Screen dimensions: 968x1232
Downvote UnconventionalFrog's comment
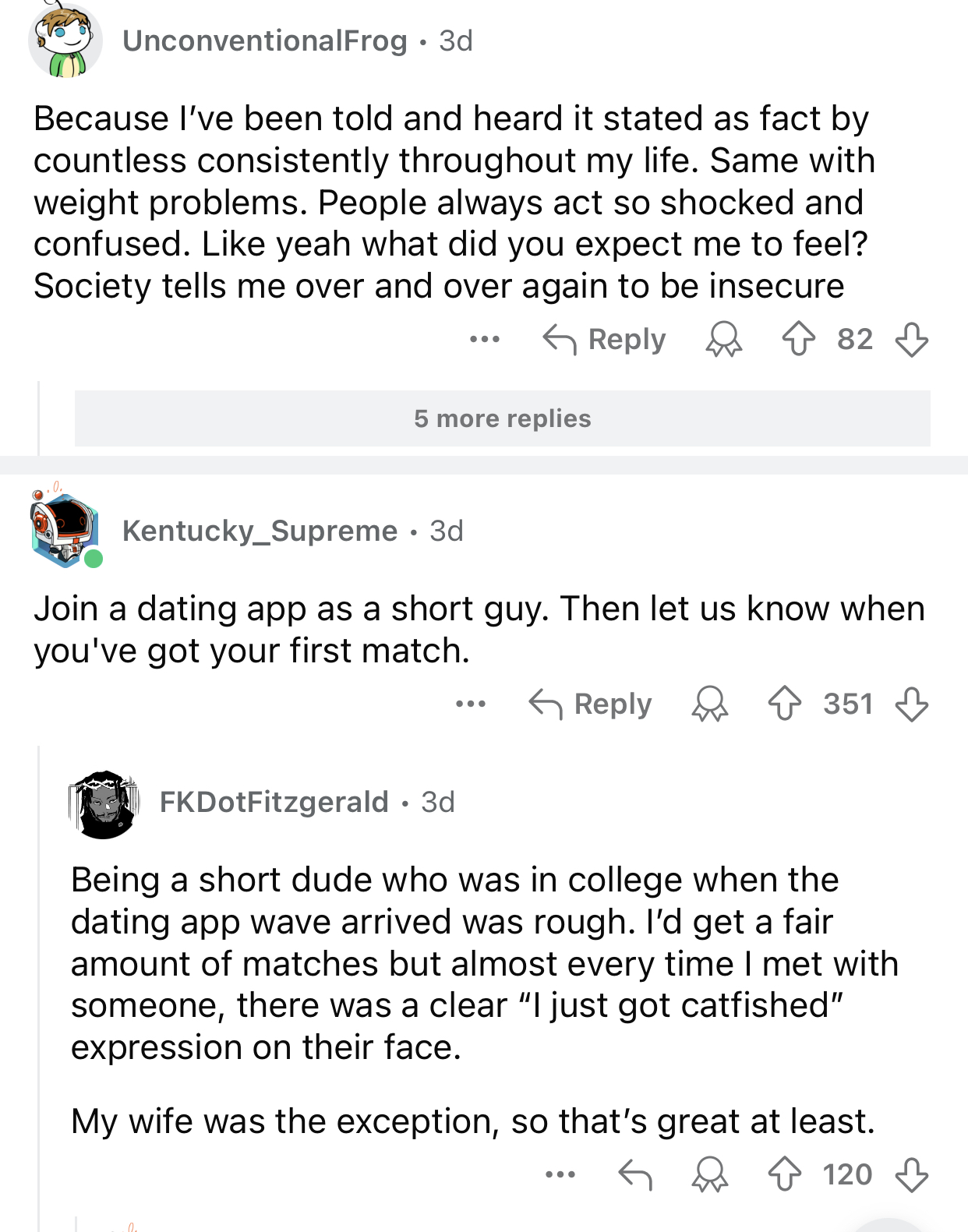911,340
